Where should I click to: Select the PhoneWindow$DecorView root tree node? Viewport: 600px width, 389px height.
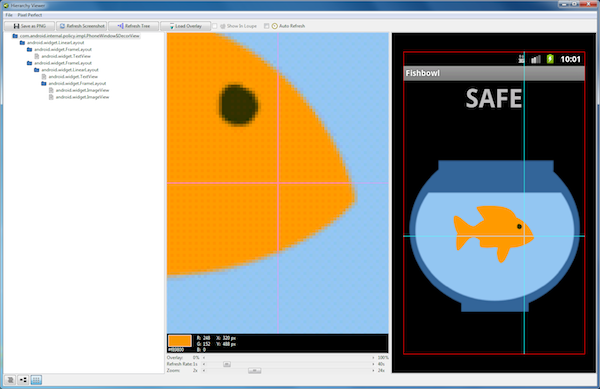(76, 36)
